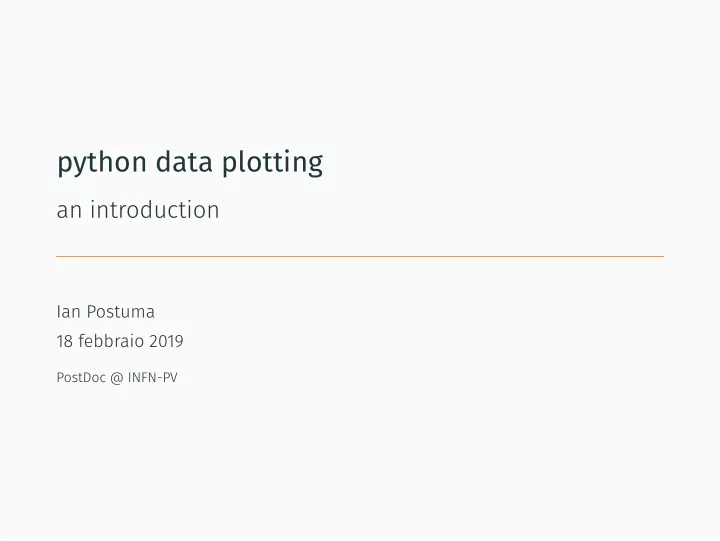Click the "PV" suffix in "INFN-PV"

171,378
